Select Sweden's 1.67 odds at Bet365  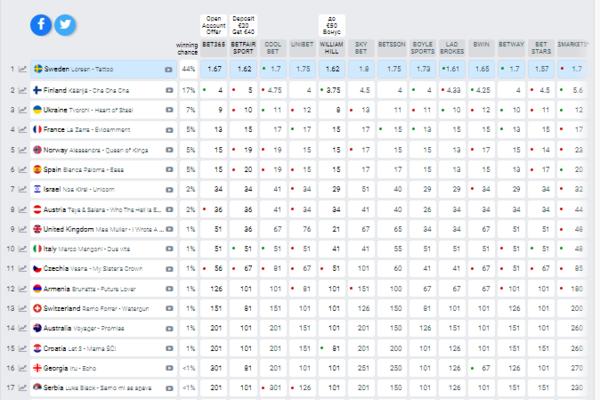214,69
